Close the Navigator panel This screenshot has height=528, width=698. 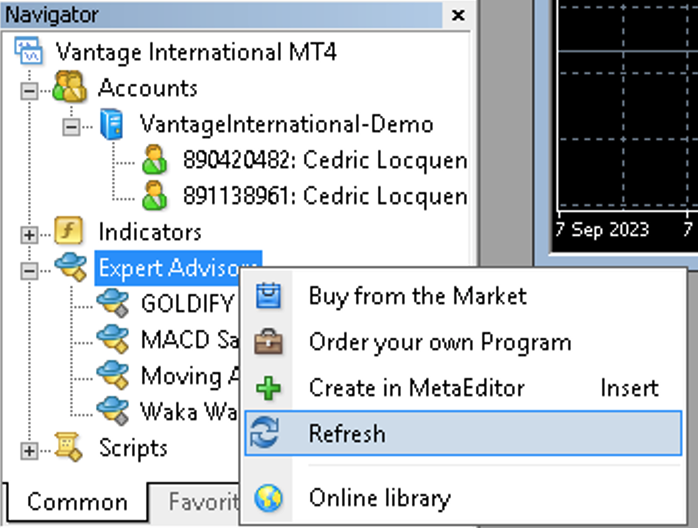point(458,15)
